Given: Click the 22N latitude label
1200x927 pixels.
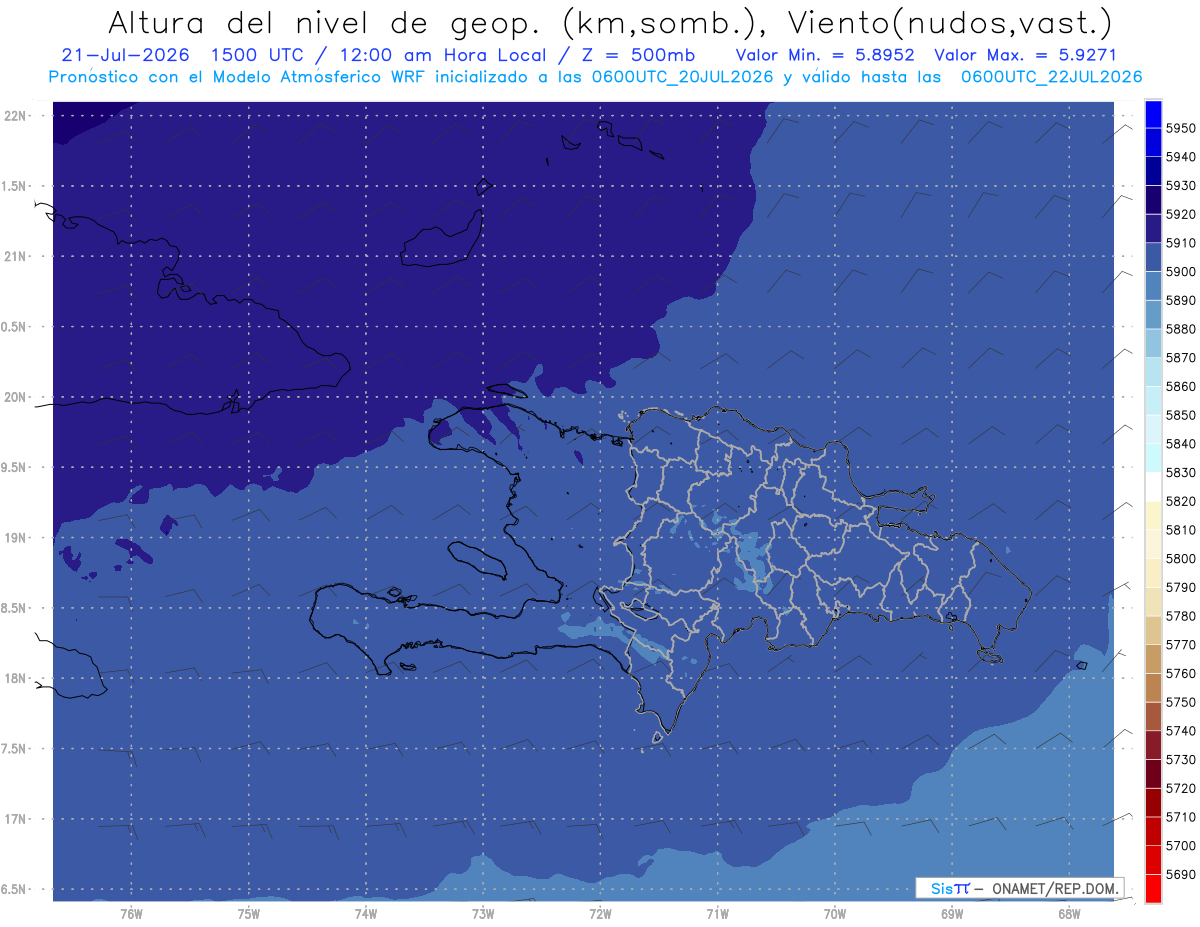Looking at the screenshot, I should coord(17,115).
